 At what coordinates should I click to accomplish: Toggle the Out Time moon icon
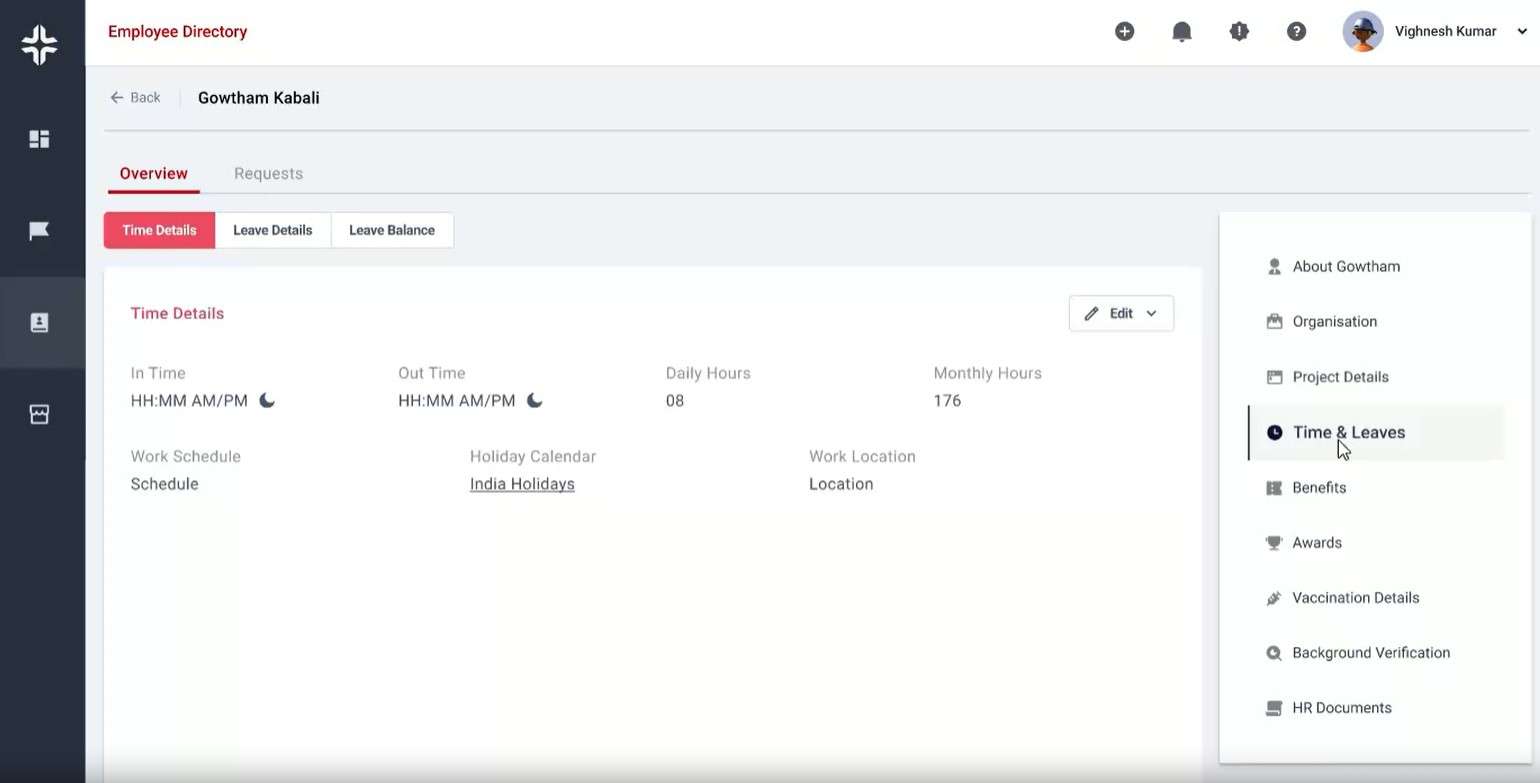coord(535,401)
